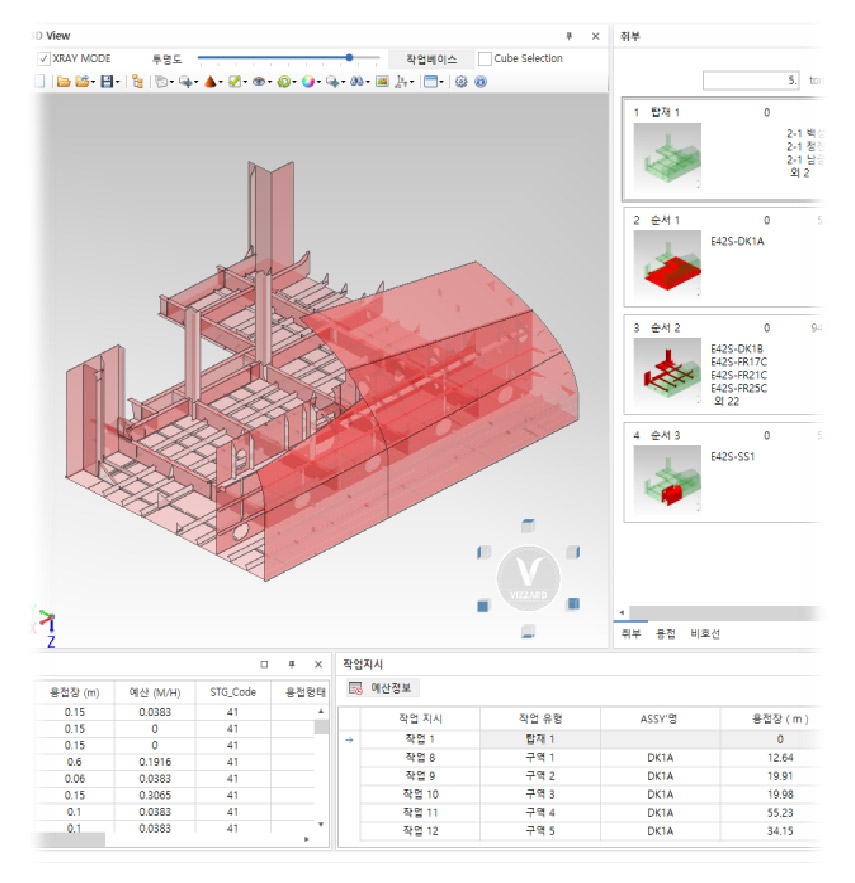
Task: Switch to the 비호선 tab
Action: 704,634
